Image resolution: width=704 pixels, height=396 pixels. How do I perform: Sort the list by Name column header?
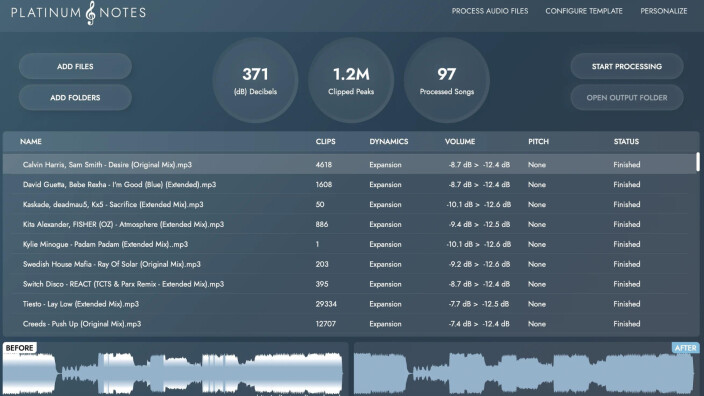(31, 141)
